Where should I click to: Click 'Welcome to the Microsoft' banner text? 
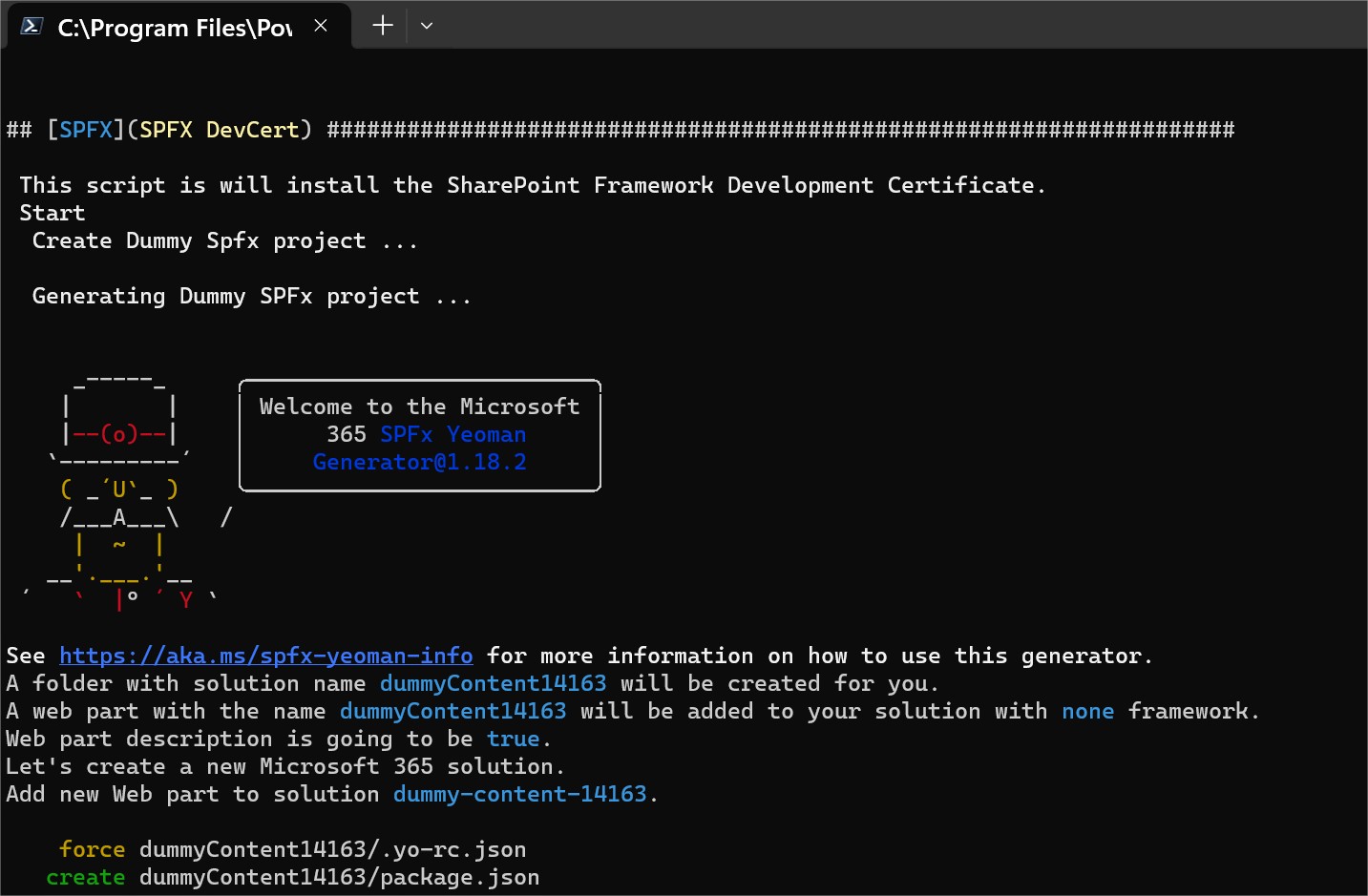coord(420,406)
